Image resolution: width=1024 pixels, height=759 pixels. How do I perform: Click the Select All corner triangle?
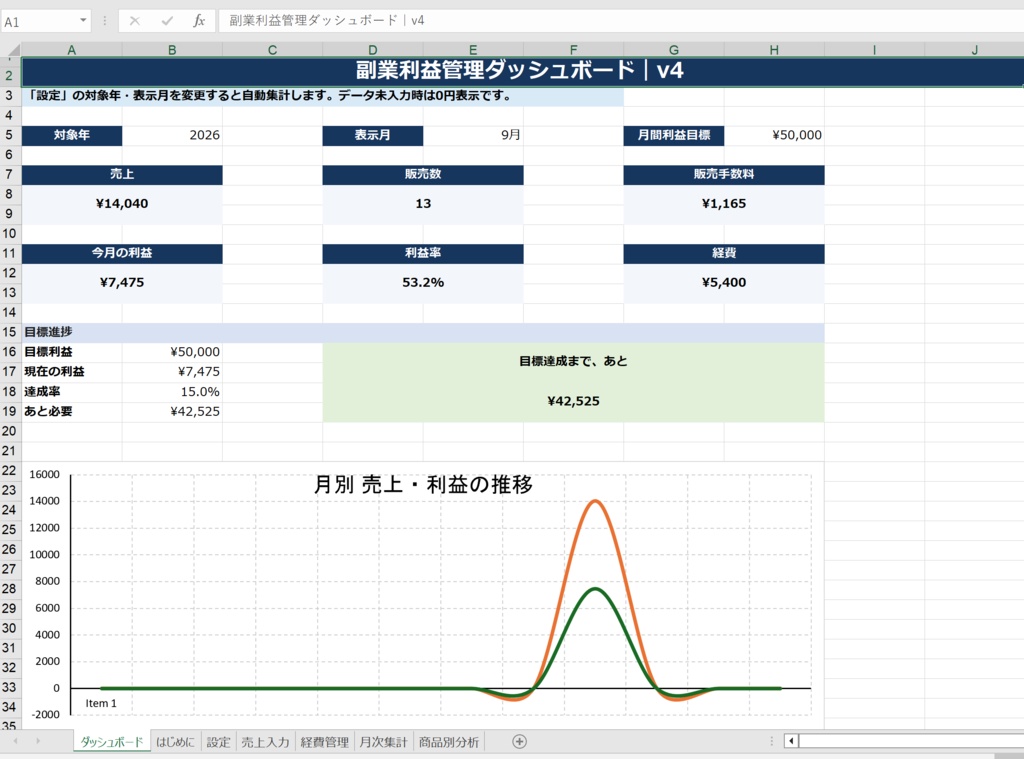[12, 50]
